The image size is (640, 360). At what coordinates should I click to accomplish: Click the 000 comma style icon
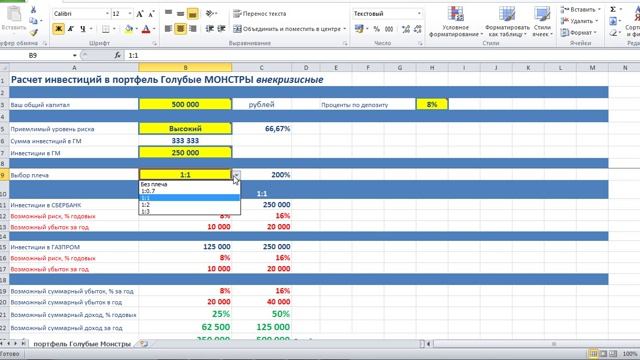pyautogui.click(x=389, y=29)
